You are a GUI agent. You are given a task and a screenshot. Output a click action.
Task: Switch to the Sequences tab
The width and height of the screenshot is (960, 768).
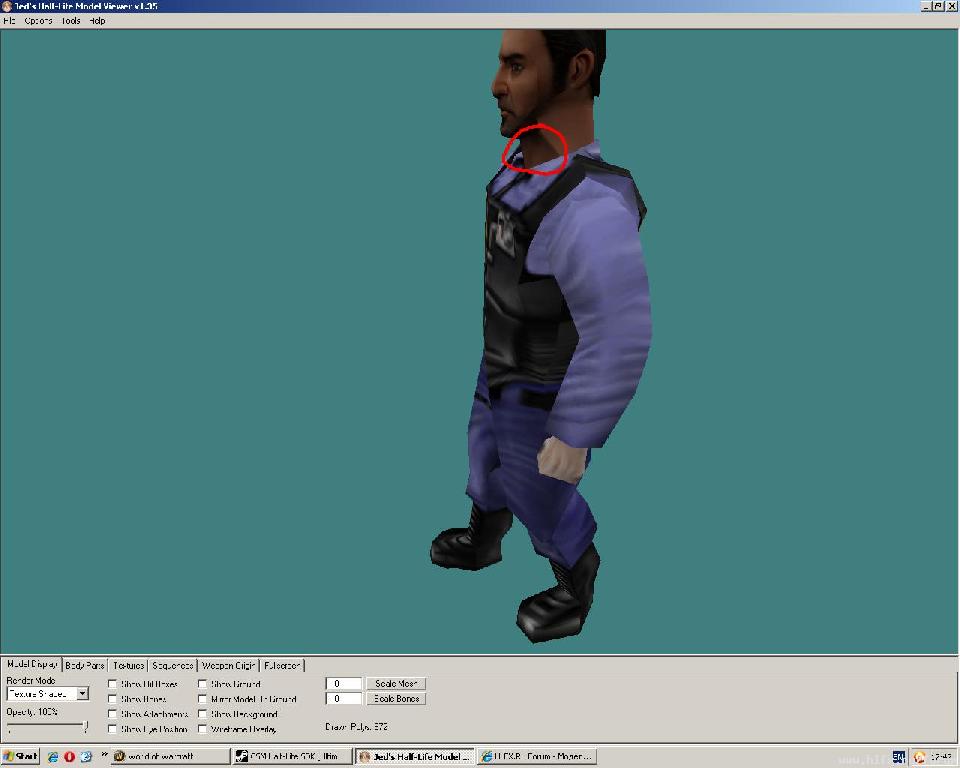click(173, 665)
